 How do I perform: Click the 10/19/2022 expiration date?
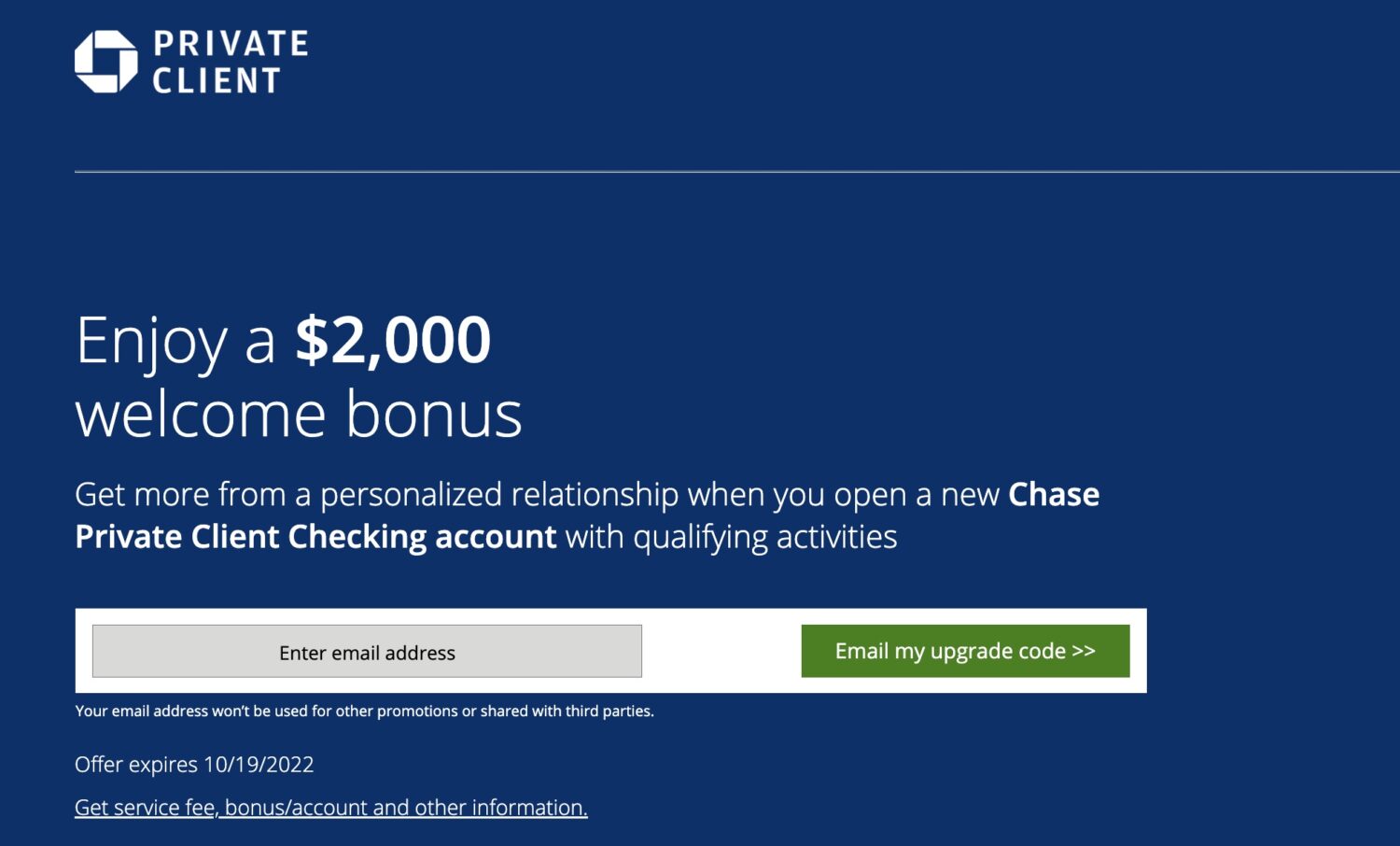259,765
